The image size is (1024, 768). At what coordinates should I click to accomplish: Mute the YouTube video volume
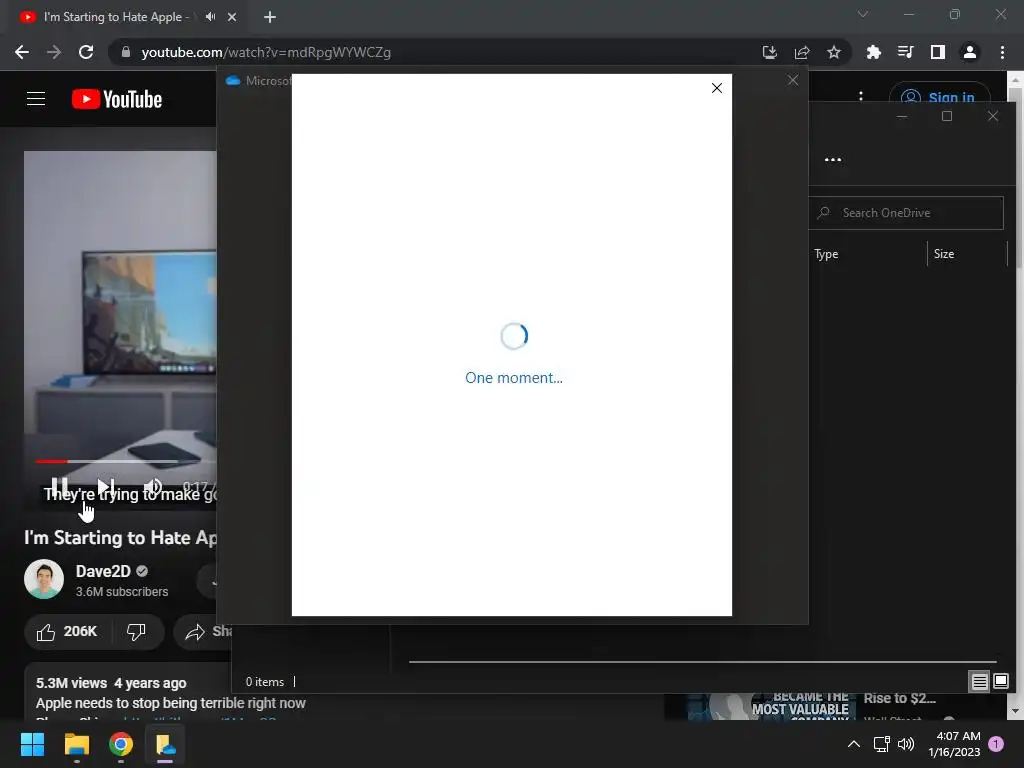click(152, 487)
